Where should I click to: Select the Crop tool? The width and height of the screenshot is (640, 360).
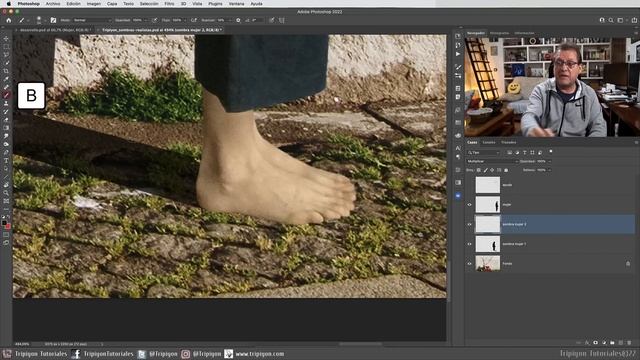[x=6, y=71]
